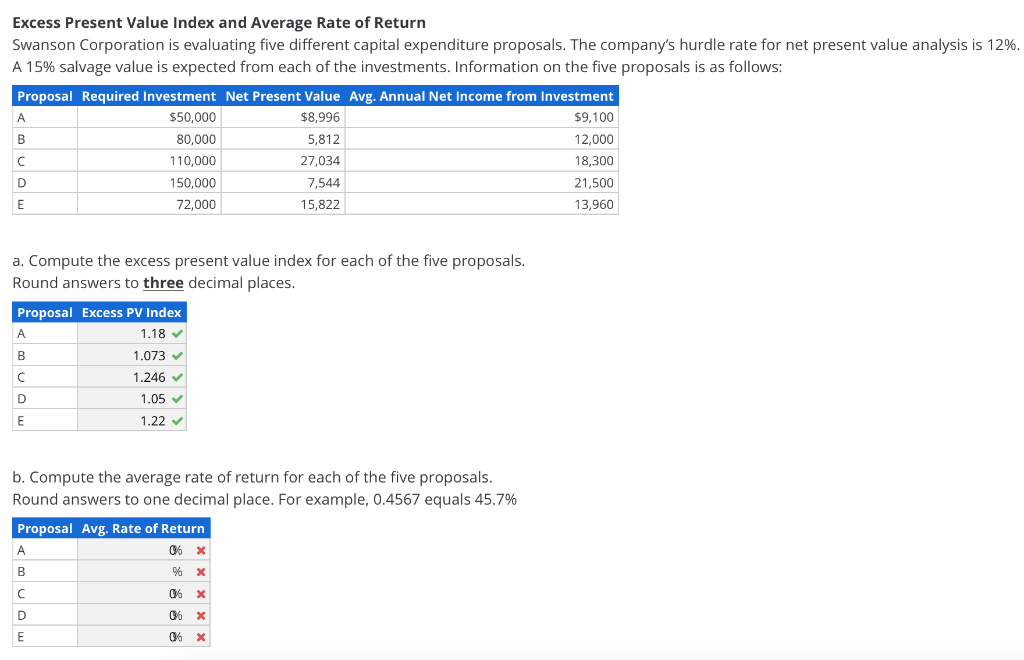Click the green checkmark beside Proposal A's index

(x=176, y=333)
